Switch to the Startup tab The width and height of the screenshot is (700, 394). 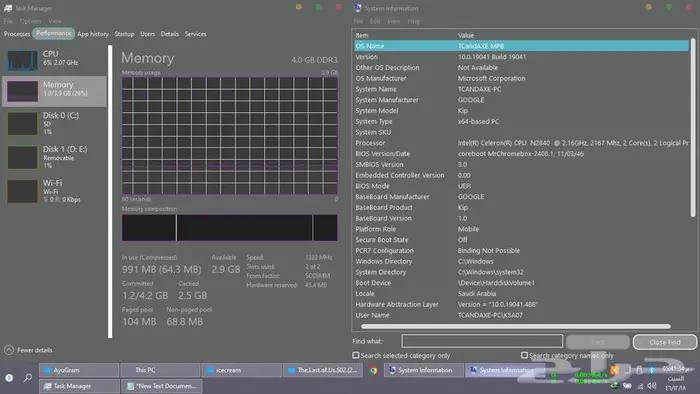(x=124, y=34)
